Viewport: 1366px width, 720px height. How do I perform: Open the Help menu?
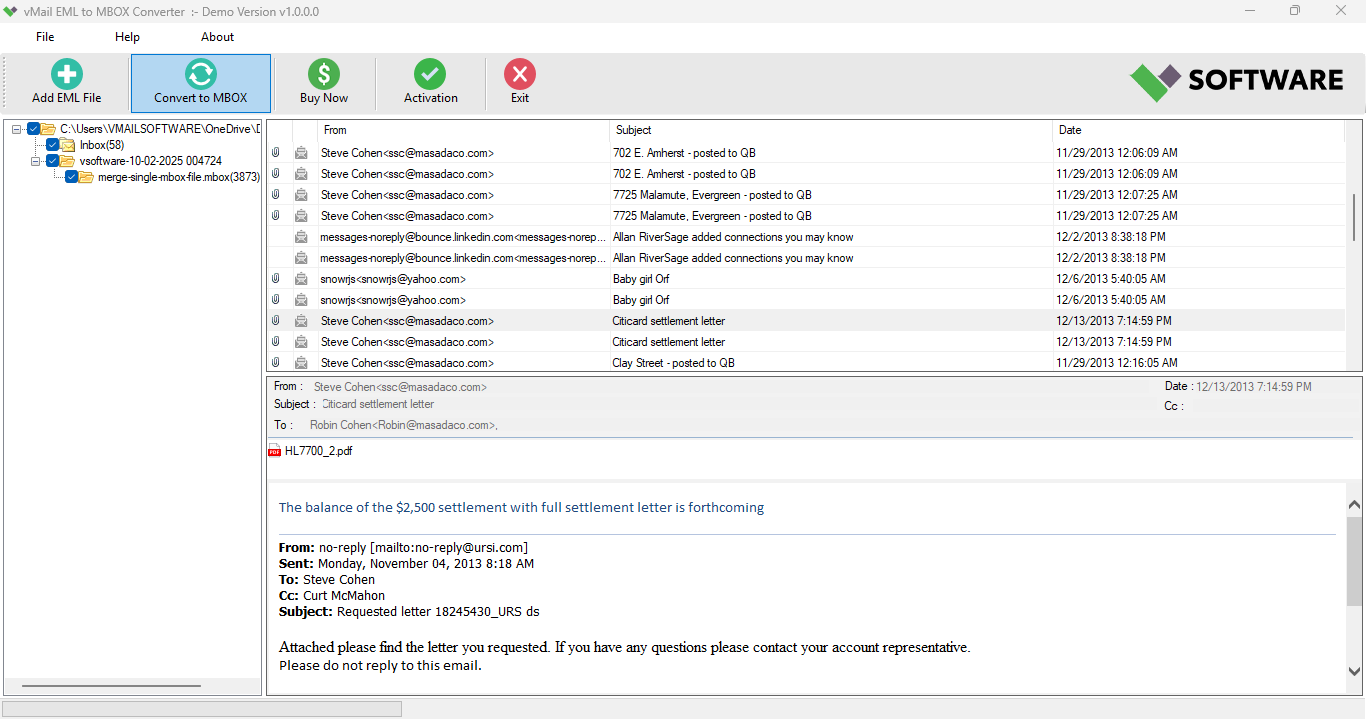click(x=127, y=36)
